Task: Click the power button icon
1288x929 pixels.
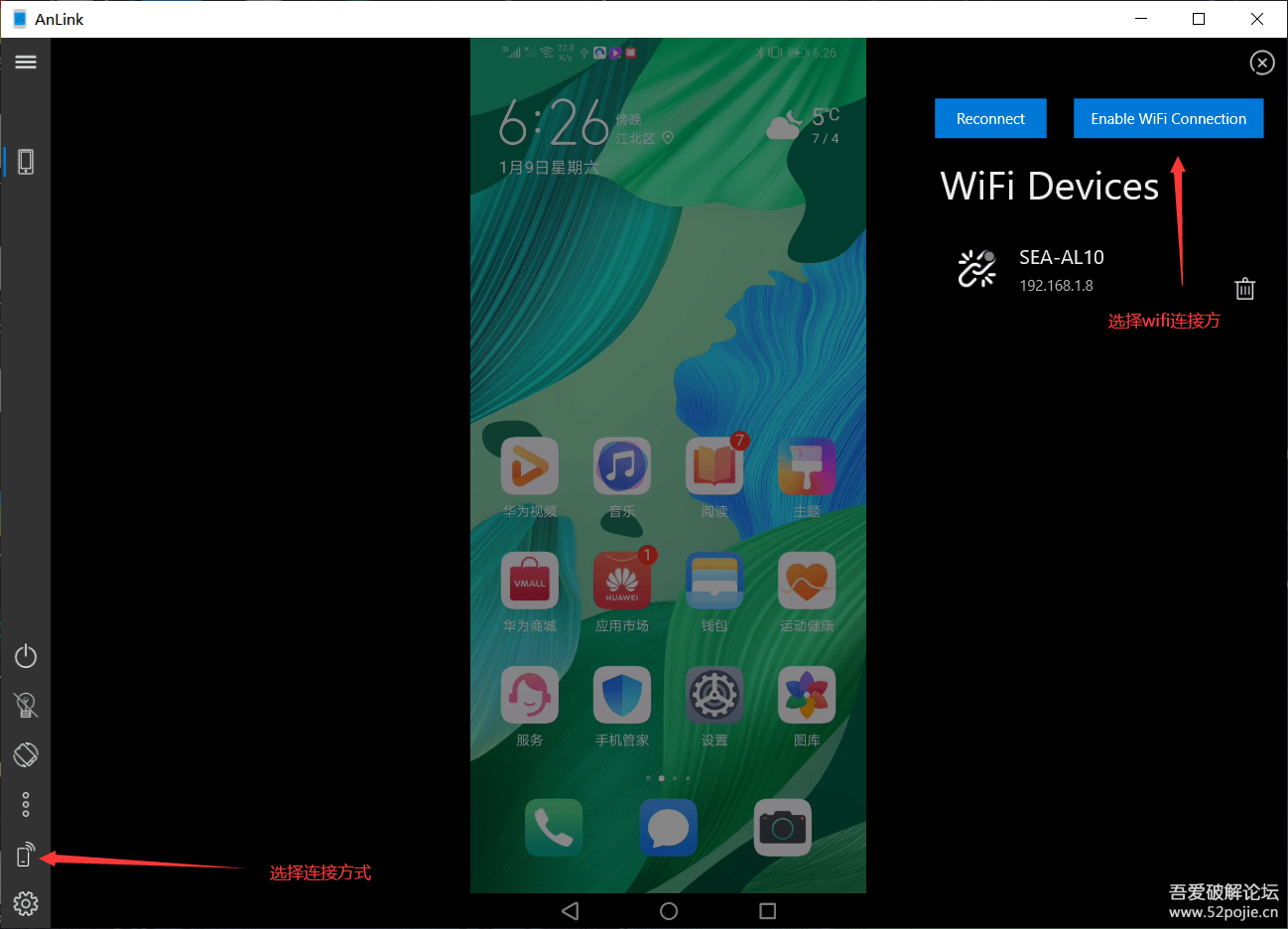Action: 26,656
